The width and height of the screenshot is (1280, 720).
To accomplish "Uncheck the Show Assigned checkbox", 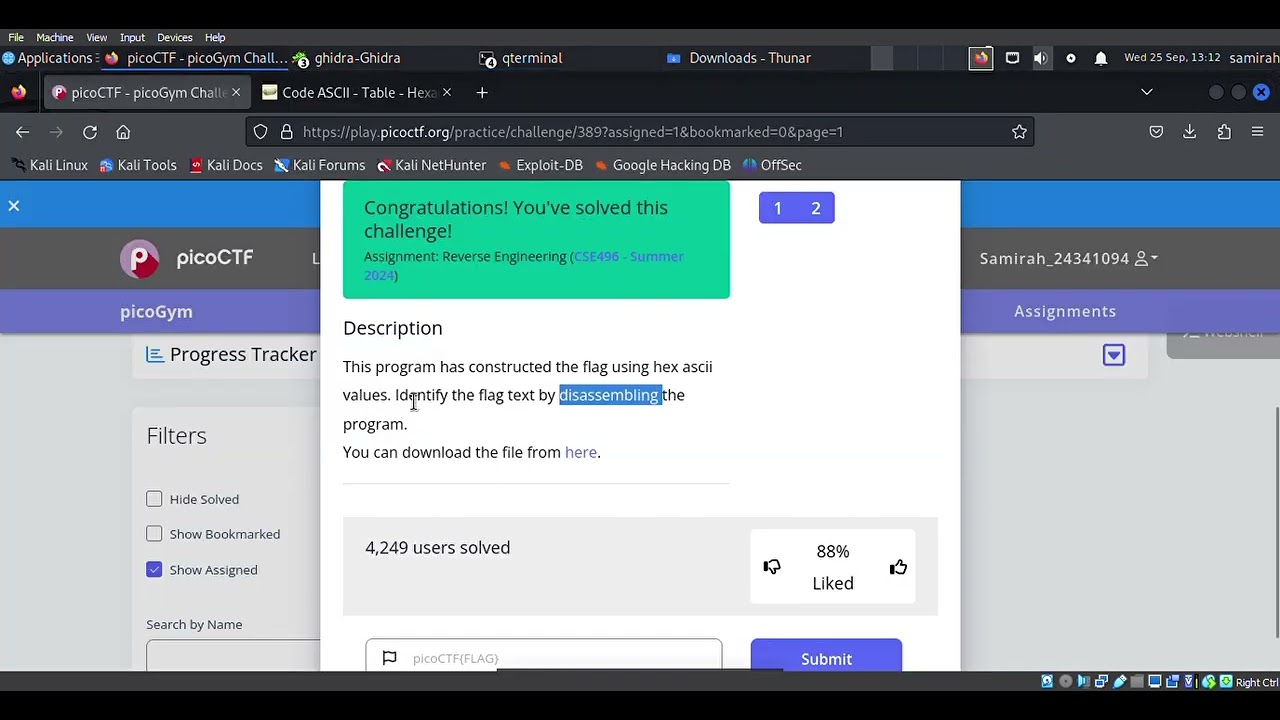I will 154,569.
